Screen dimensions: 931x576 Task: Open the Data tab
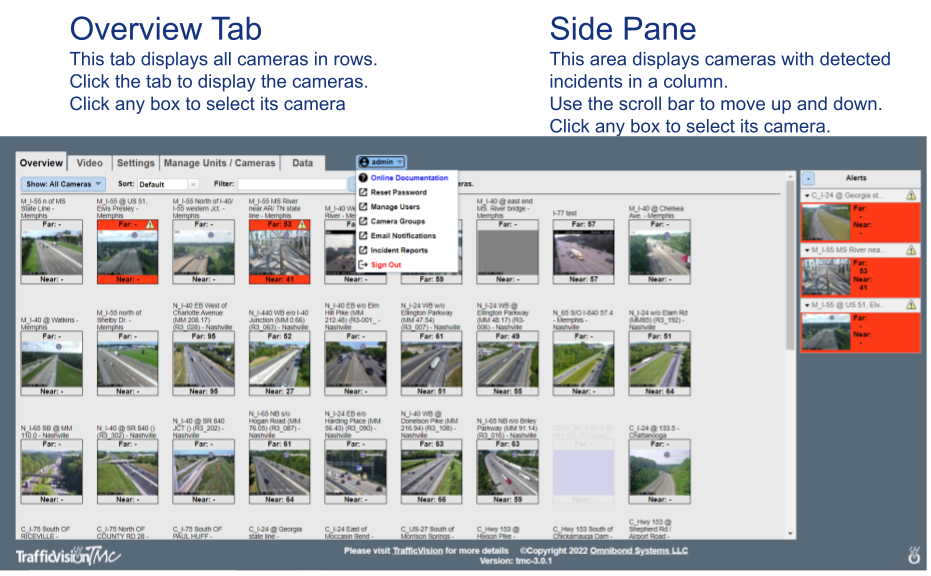pos(302,163)
